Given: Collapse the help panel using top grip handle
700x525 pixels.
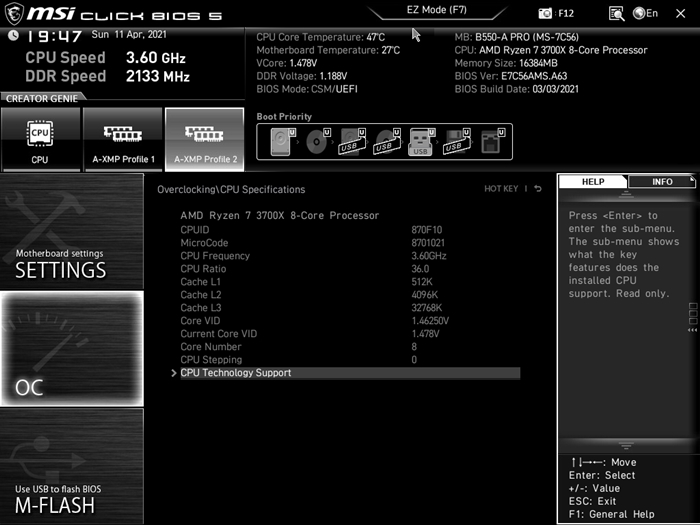Looking at the screenshot, I should (626, 195).
